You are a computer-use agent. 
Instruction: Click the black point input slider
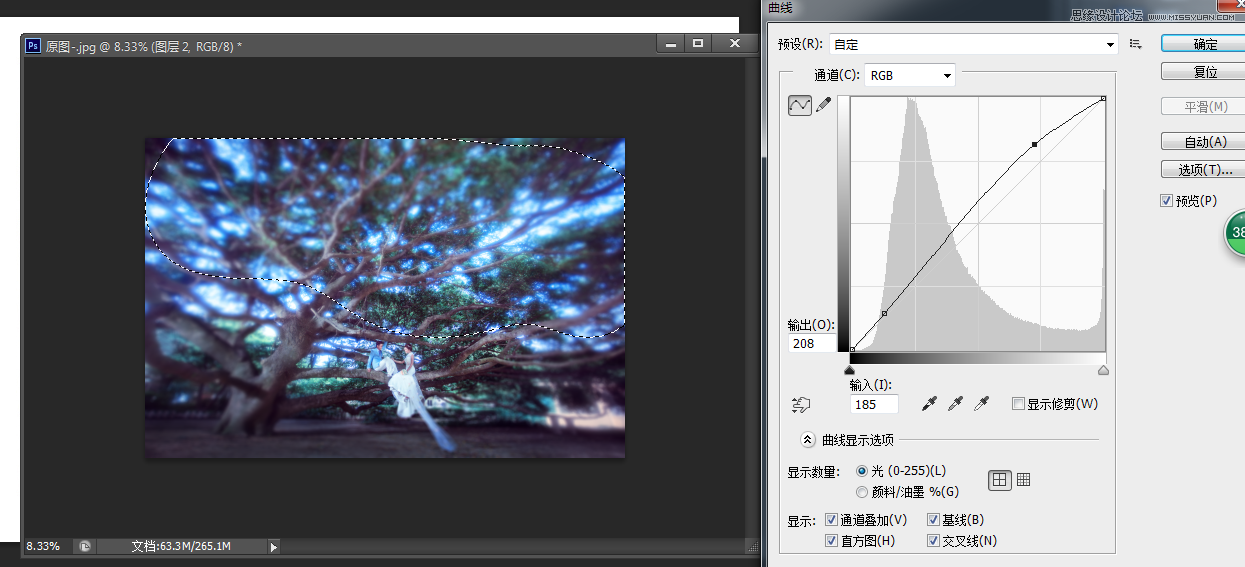[x=850, y=370]
